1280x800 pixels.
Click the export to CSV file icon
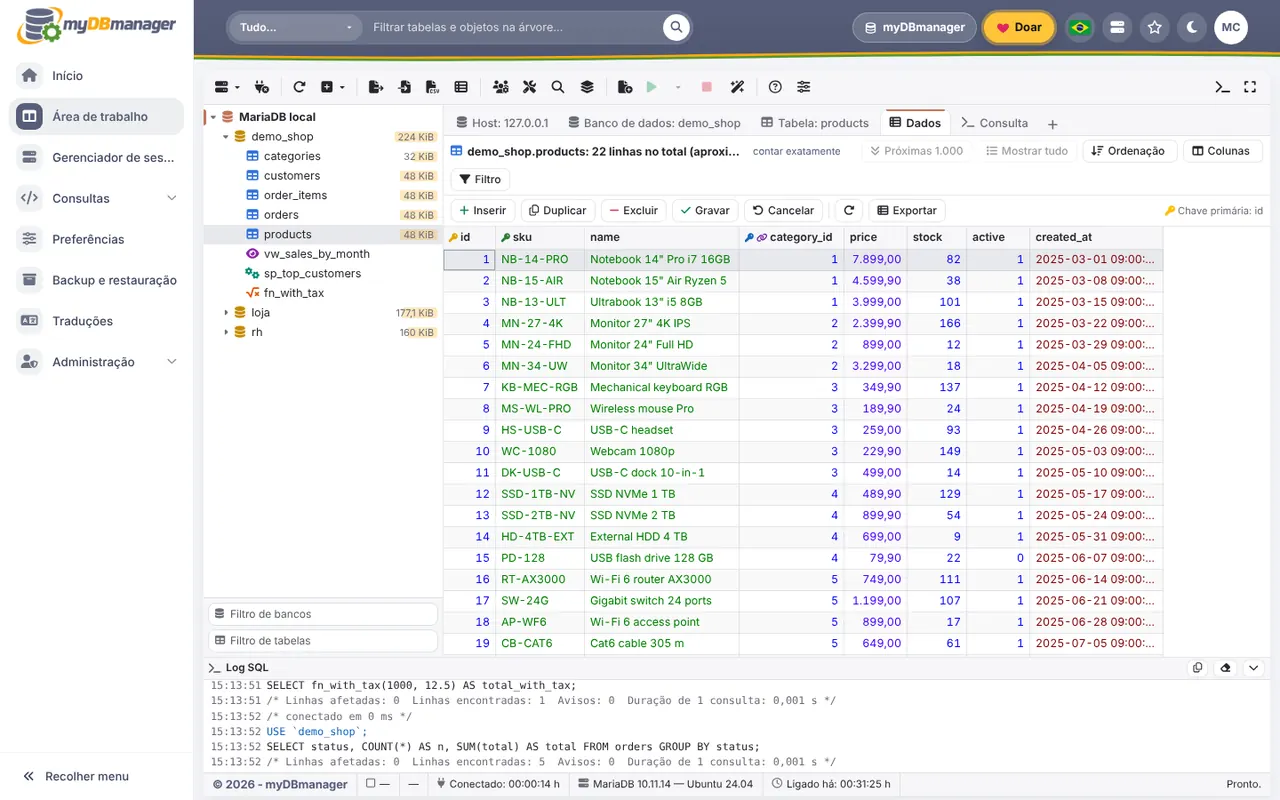tap(432, 87)
